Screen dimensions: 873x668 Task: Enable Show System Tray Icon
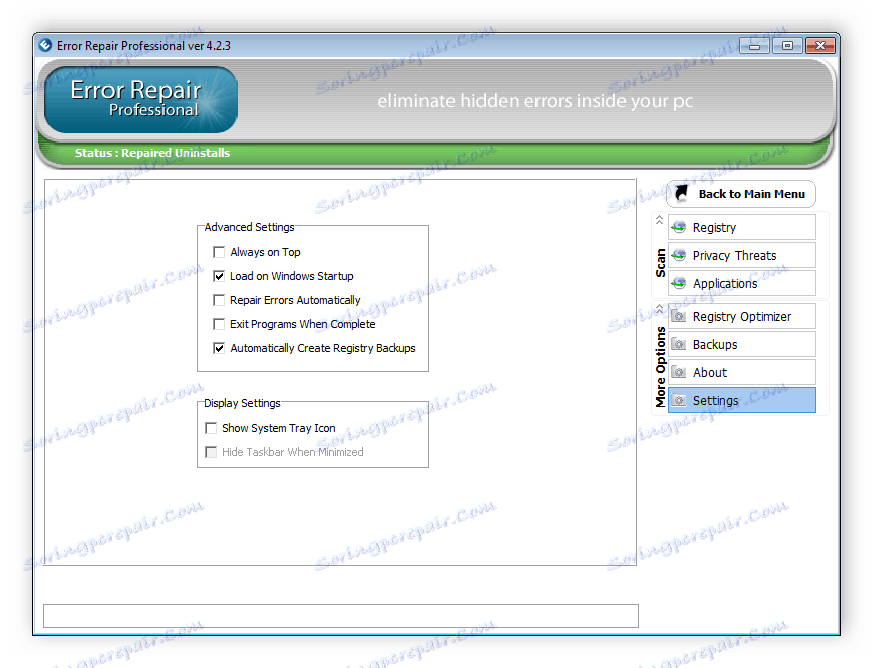pos(211,428)
